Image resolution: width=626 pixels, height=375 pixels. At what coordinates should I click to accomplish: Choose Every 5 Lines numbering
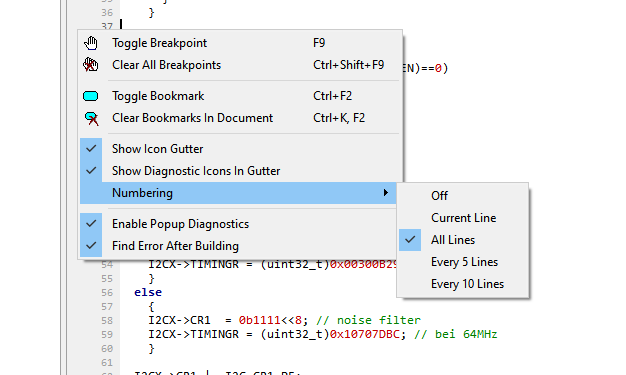coord(463,262)
